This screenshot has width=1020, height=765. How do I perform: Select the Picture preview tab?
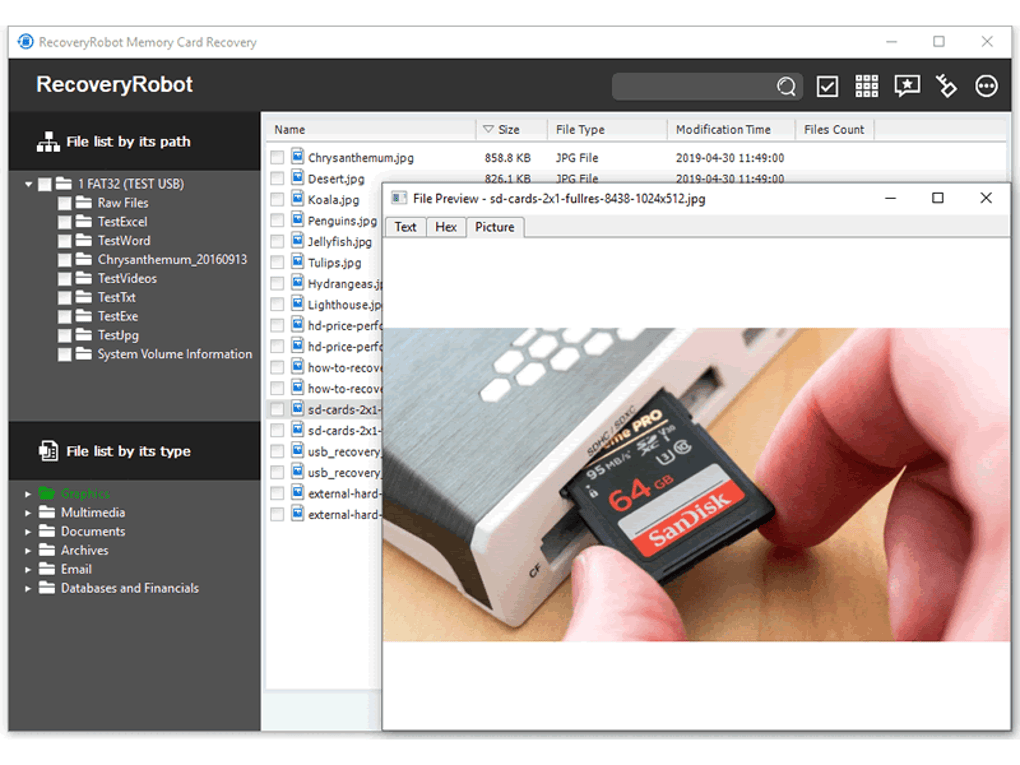pyautogui.click(x=494, y=227)
